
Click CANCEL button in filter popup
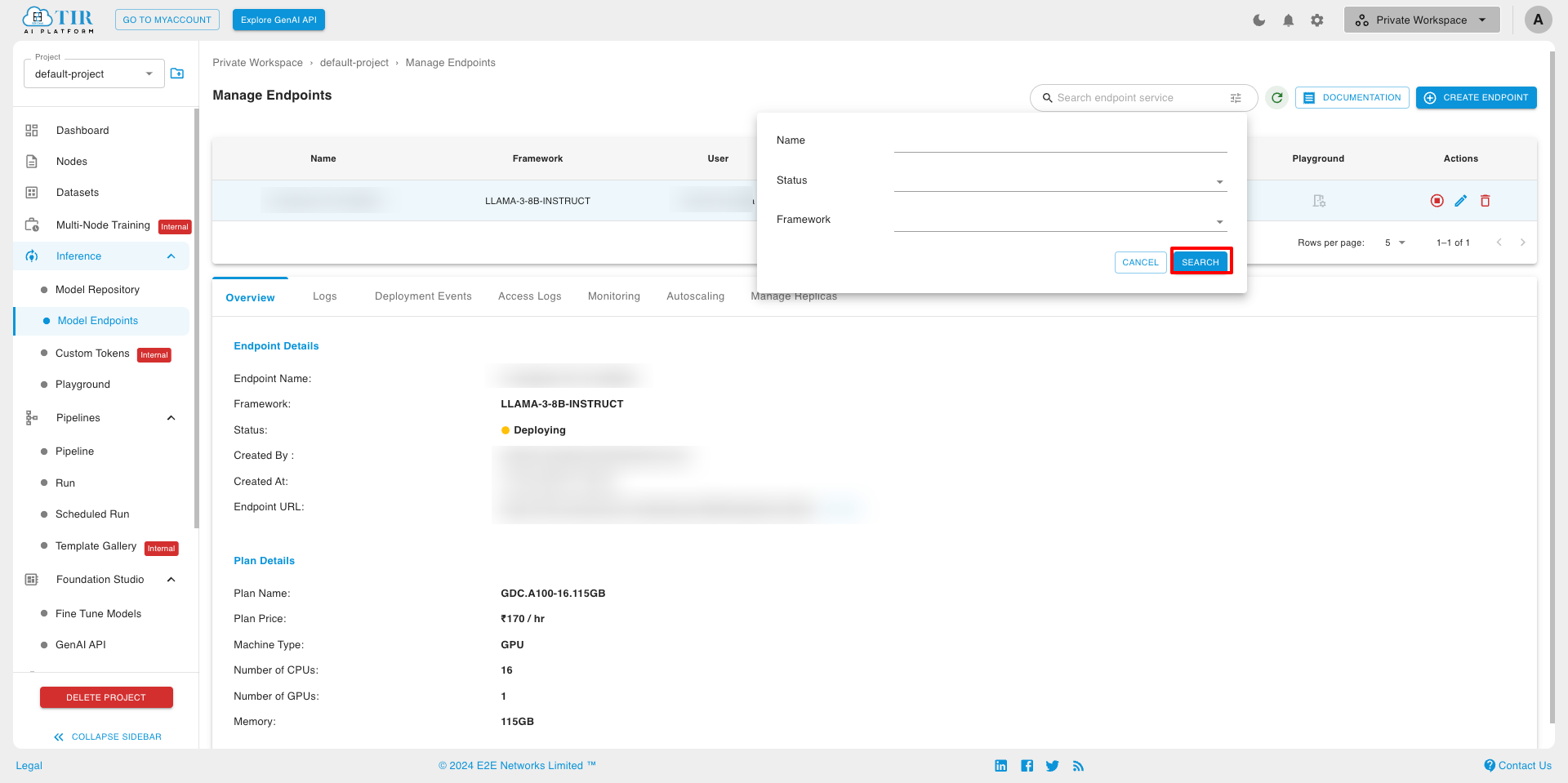[1140, 262]
